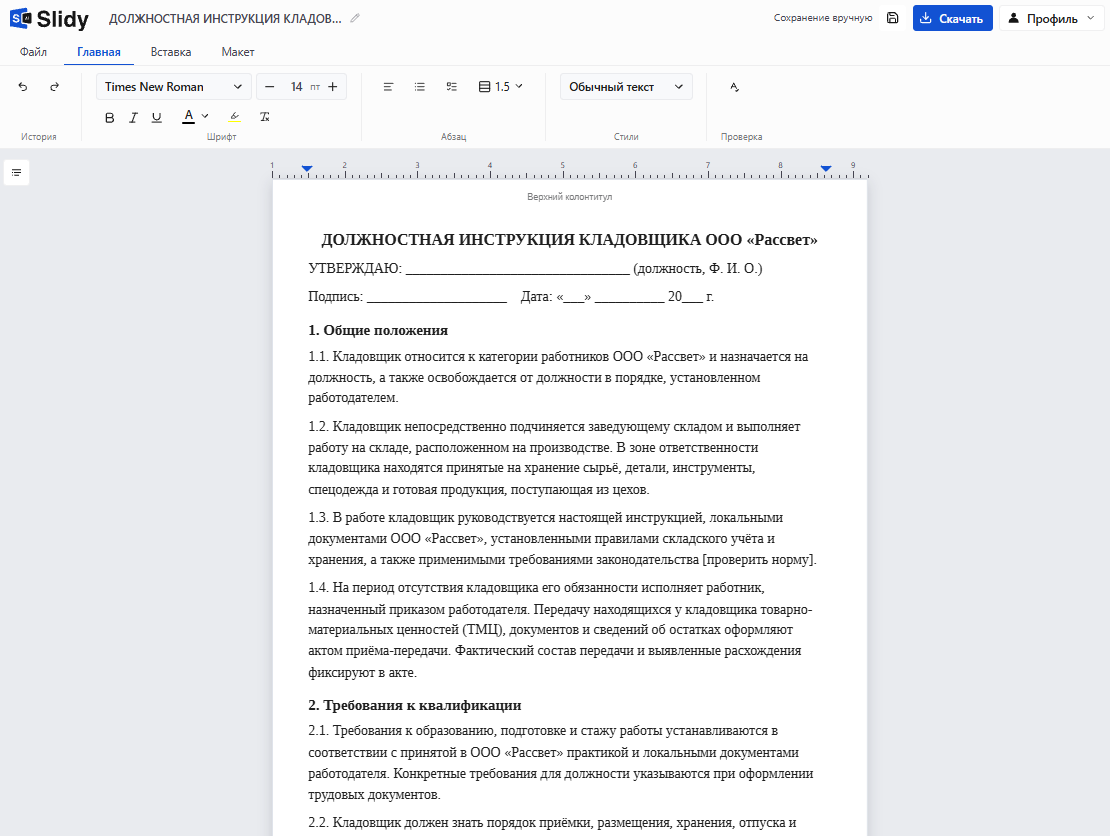Redo the last undone action
Viewport: 1110px width, 836px height.
coord(55,86)
